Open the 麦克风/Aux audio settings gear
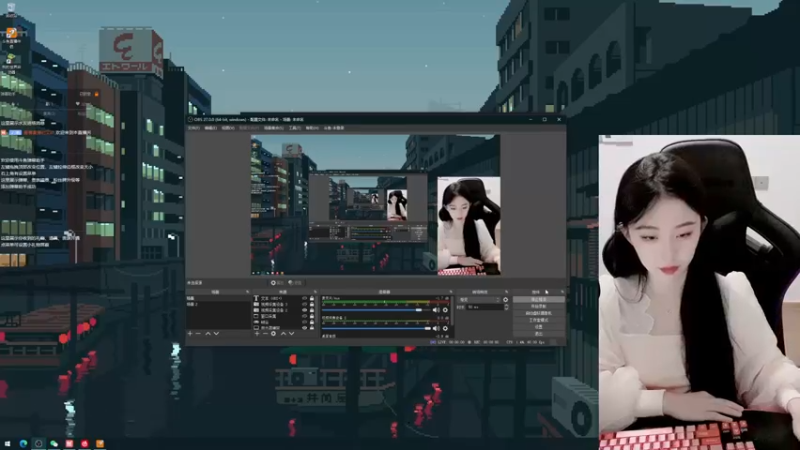Viewport: 800px width, 450px height. pos(445,310)
